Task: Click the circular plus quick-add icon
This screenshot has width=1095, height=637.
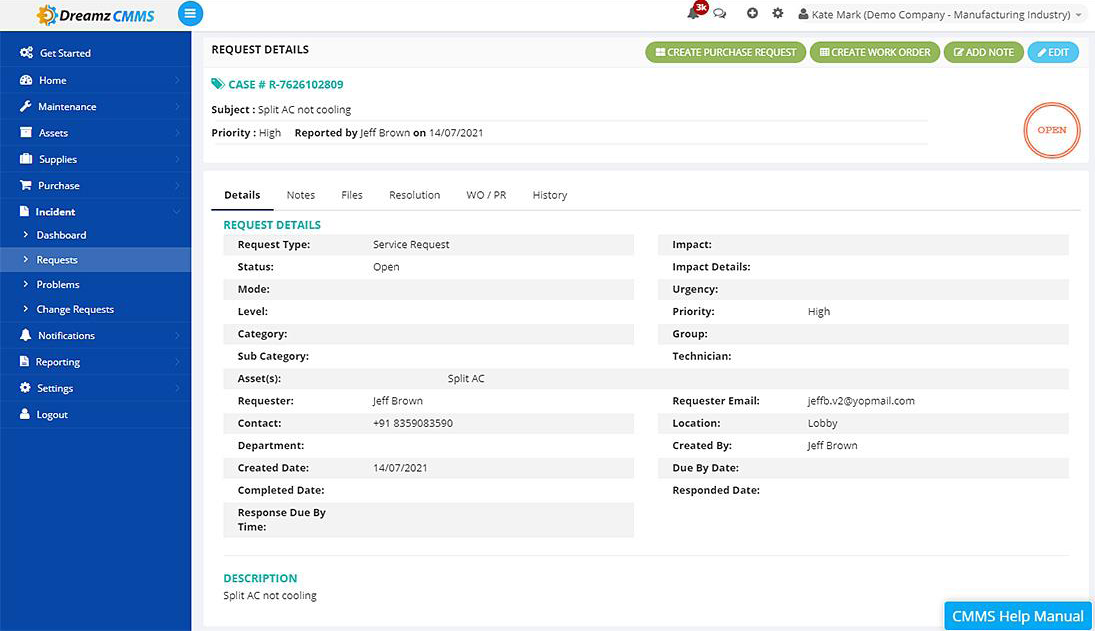Action: (x=751, y=14)
